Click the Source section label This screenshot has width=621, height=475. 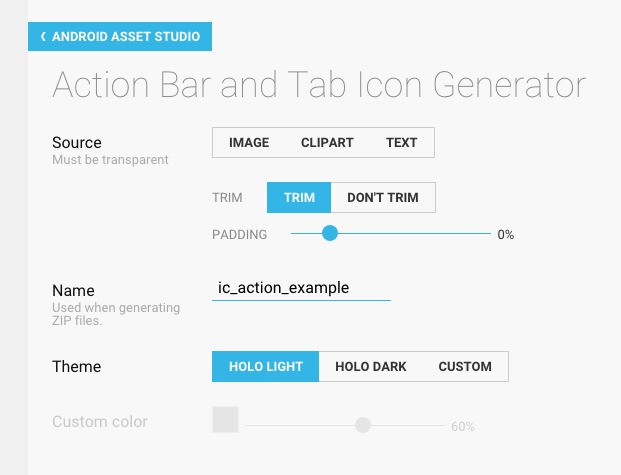point(77,143)
